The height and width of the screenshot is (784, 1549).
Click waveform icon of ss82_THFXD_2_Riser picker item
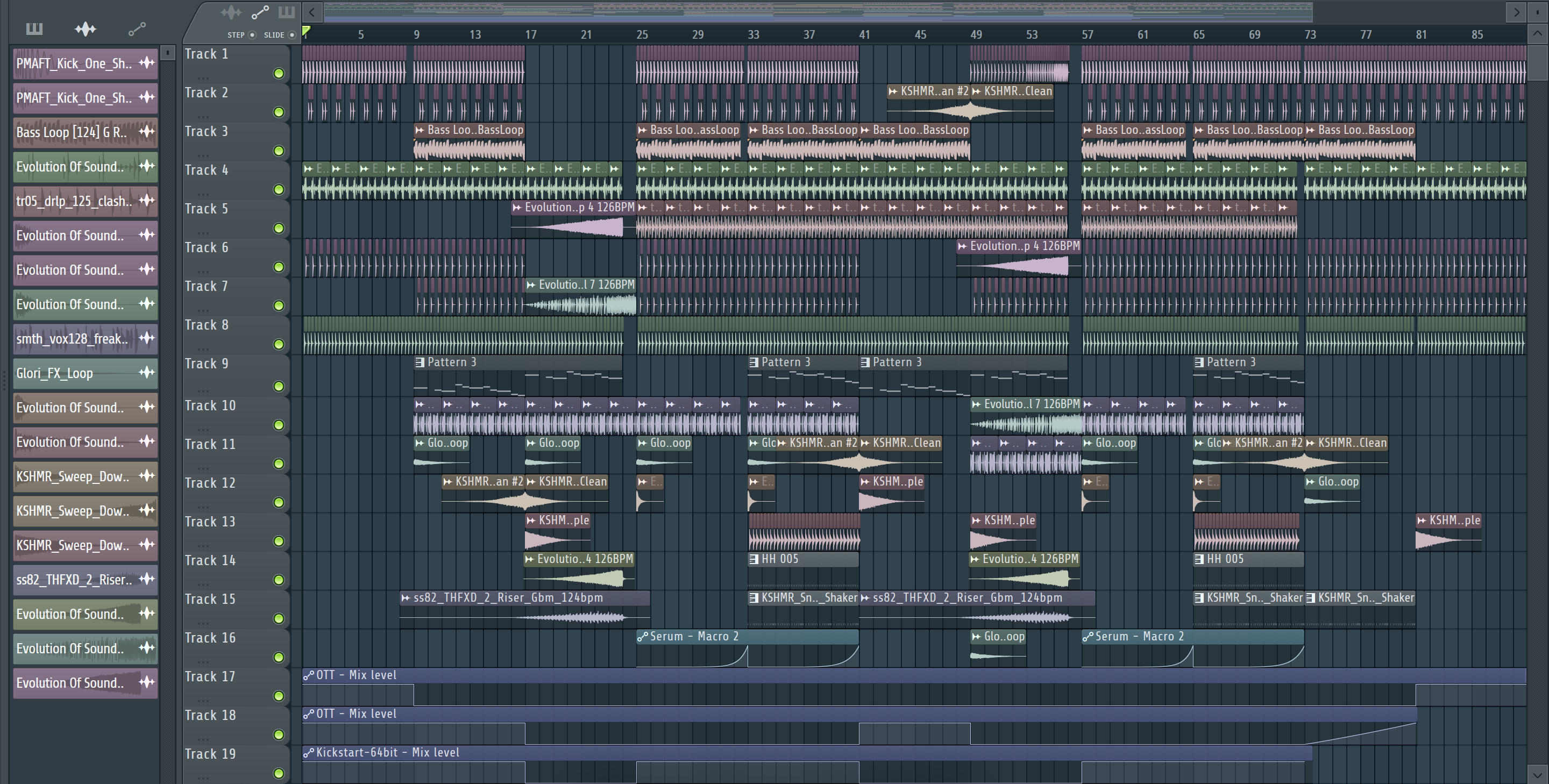pyautogui.click(x=147, y=579)
